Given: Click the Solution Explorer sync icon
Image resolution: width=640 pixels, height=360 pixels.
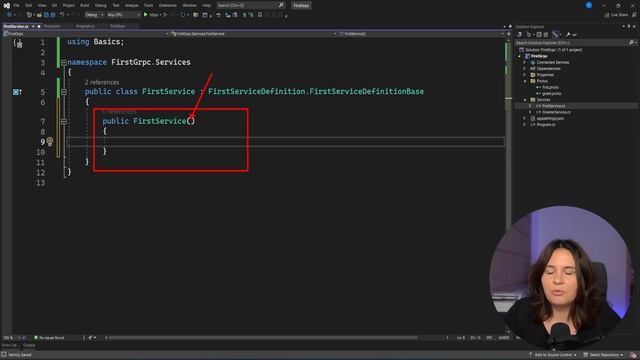Looking at the screenshot, I should tap(529, 35).
